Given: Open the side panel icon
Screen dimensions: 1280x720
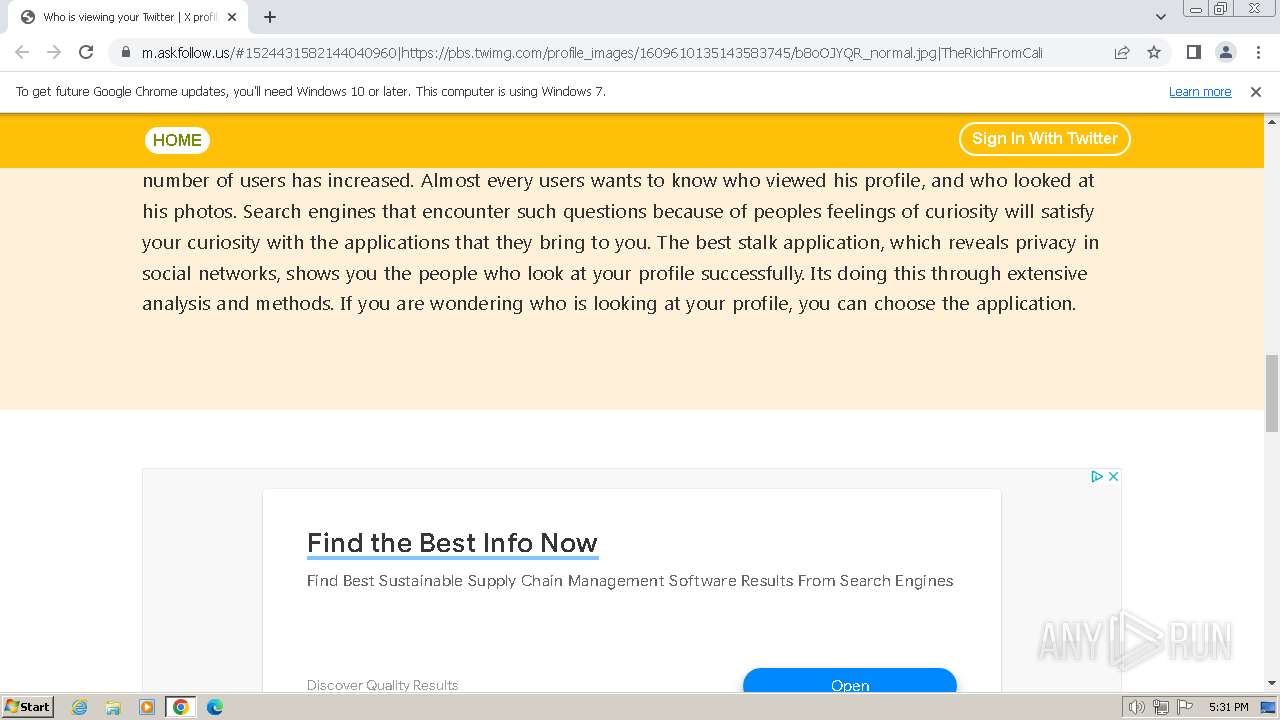Looking at the screenshot, I should click(1193, 52).
